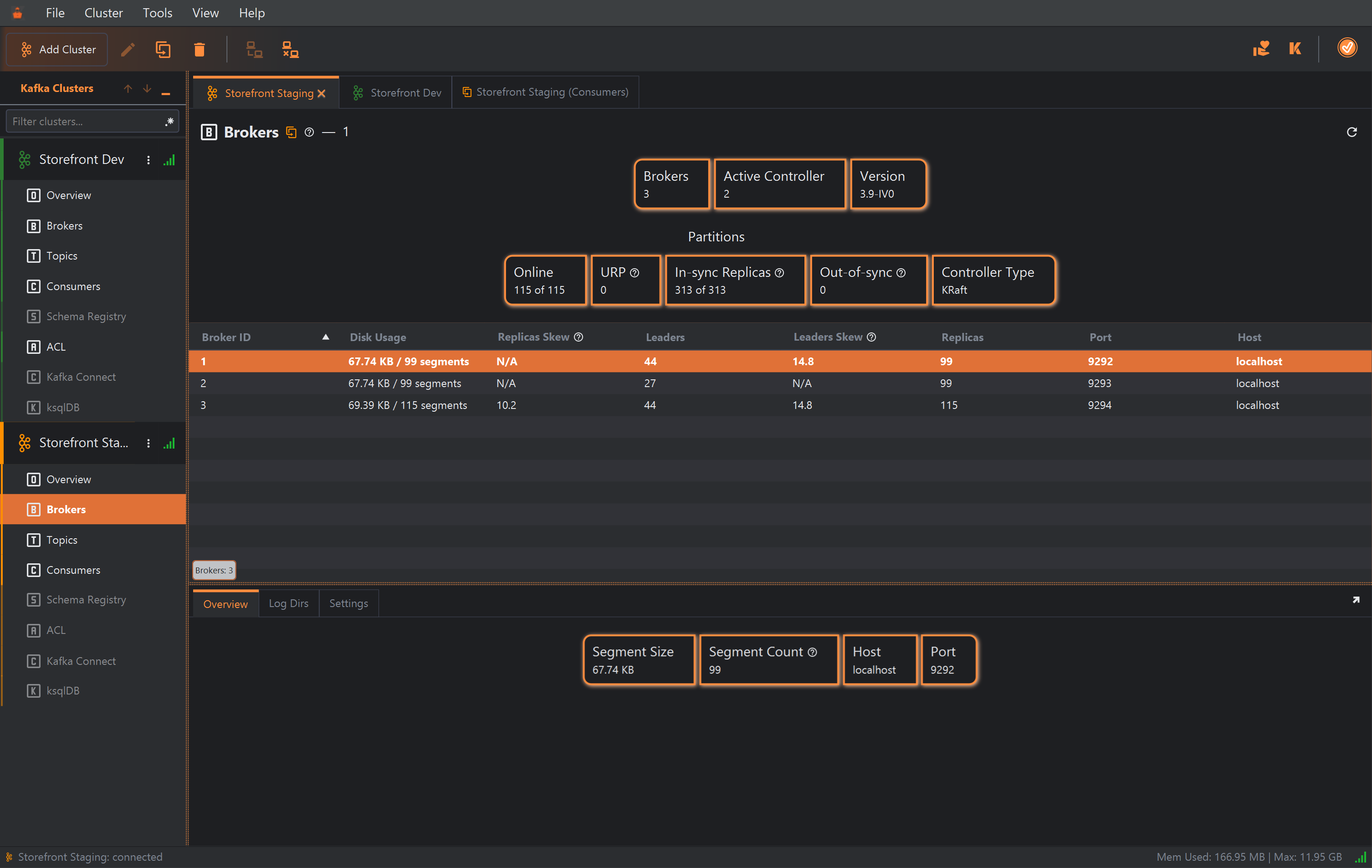Viewport: 1372px width, 868px height.
Task: Move cluster down with down arrow
Action: tap(147, 88)
